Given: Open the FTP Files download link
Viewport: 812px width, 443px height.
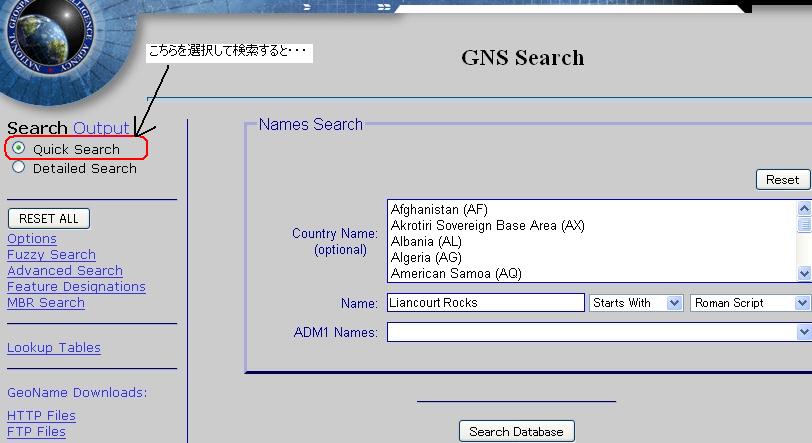Looking at the screenshot, I should [36, 432].
